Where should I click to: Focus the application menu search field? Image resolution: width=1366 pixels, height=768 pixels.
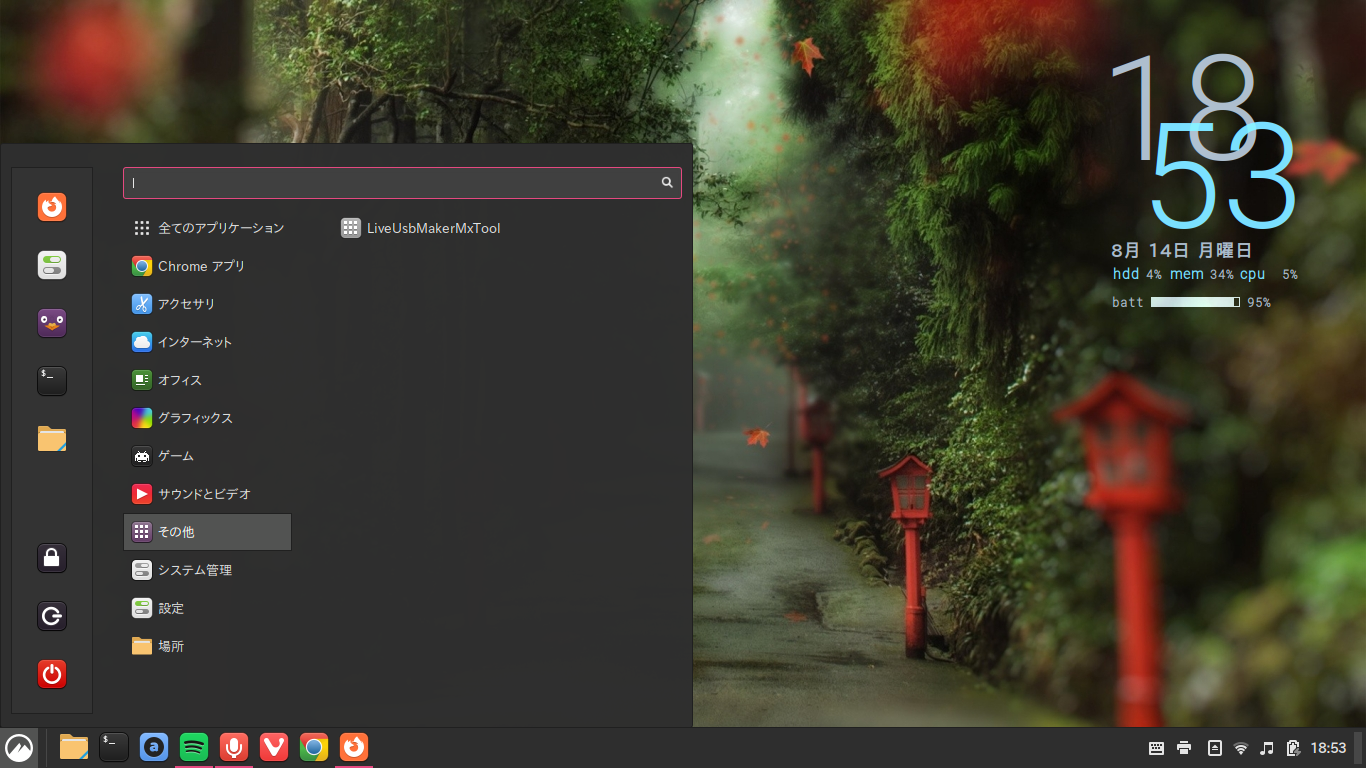[x=402, y=183]
